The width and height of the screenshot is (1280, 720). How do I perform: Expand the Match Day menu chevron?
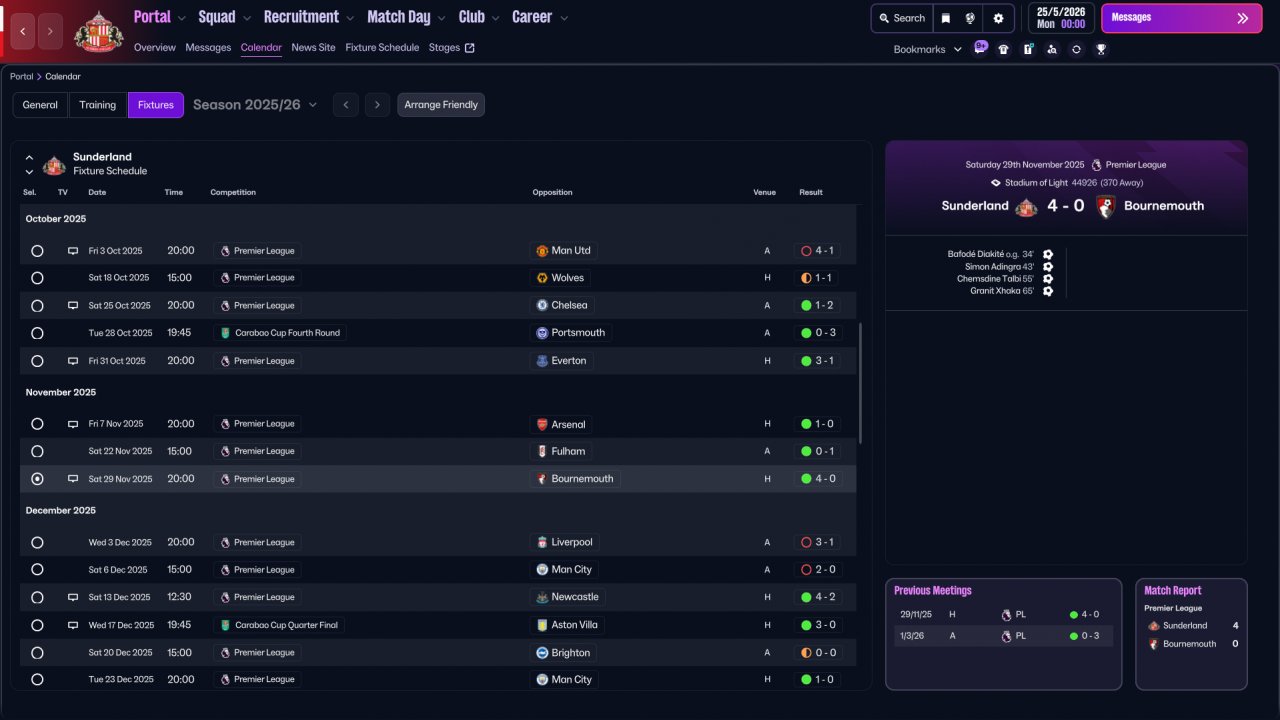coord(441,18)
